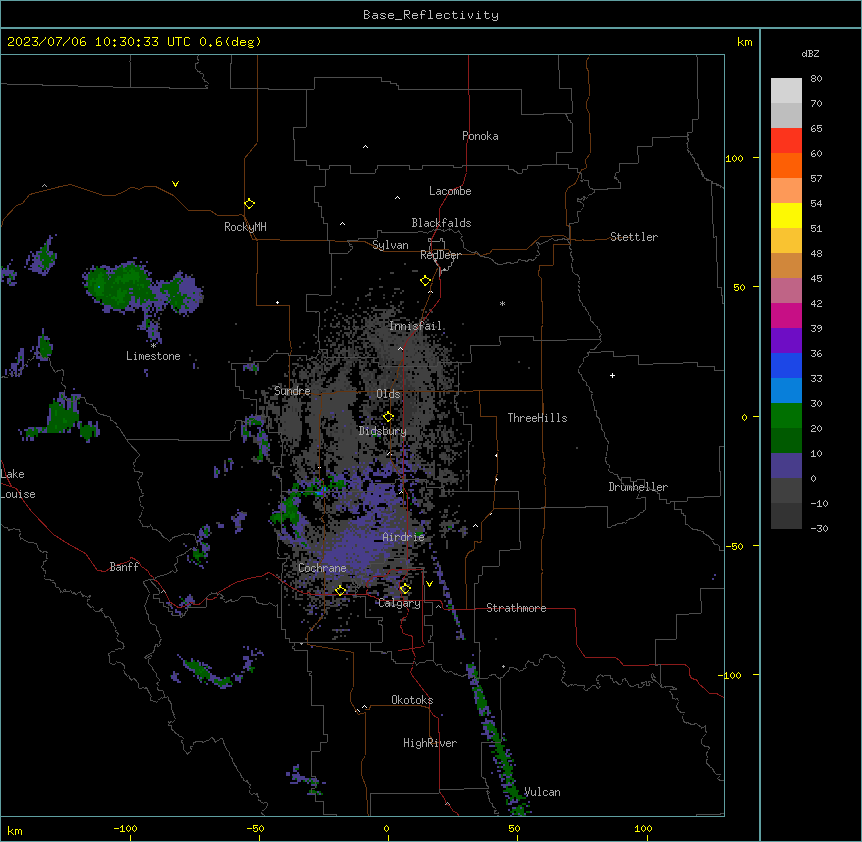Click the Blackfalds city label
Viewport: 862px width, 842px height.
(x=441, y=223)
